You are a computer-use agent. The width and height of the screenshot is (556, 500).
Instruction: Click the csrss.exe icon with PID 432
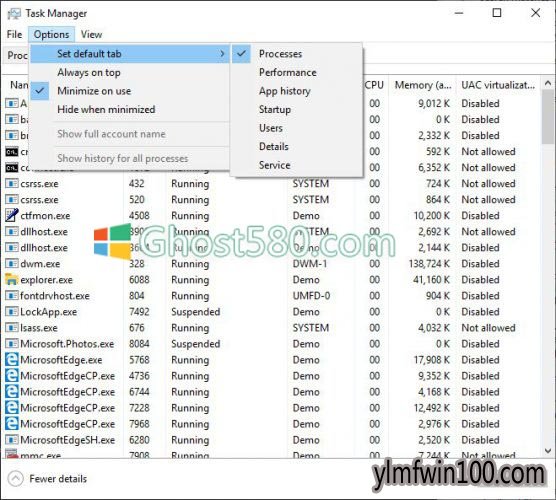(x=12, y=184)
